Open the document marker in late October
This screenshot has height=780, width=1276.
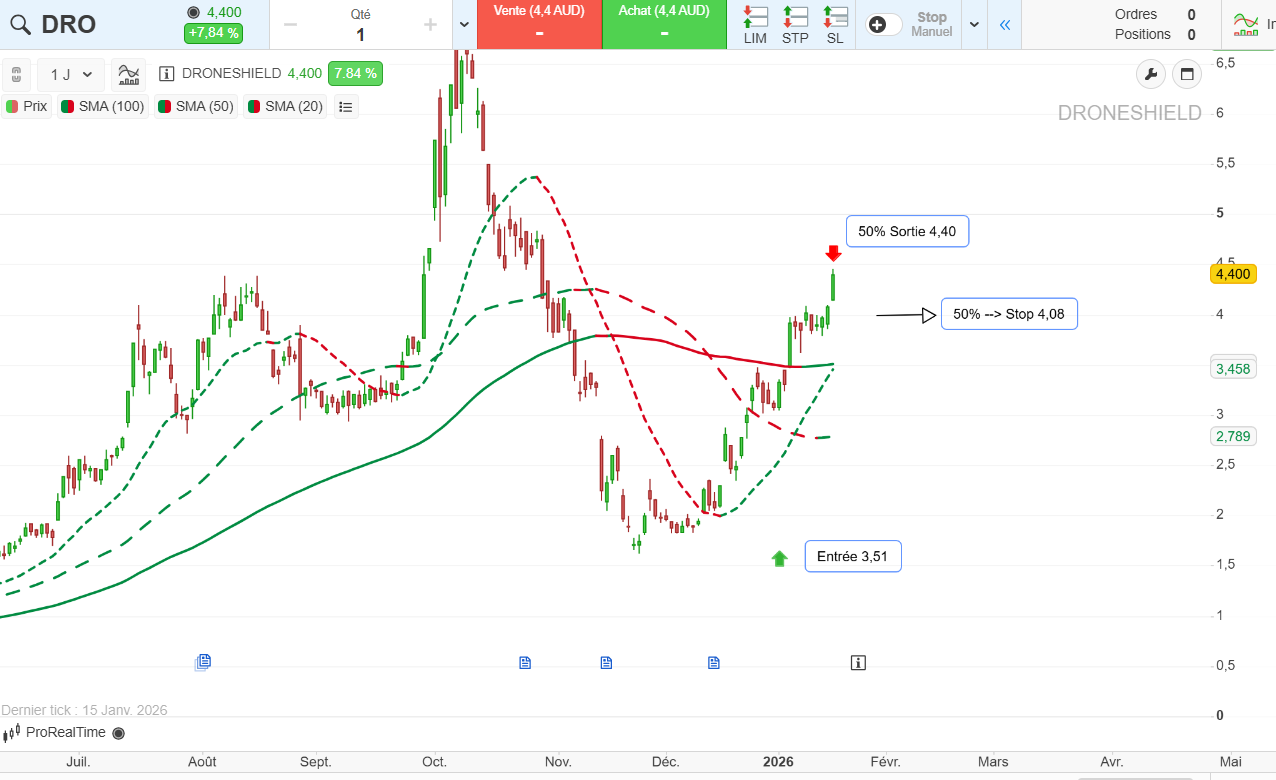[x=525, y=662]
